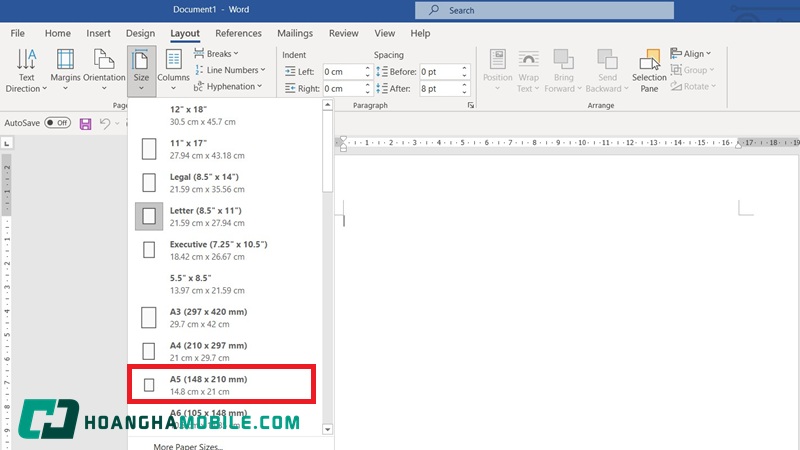
Task: Open the Design tab
Action: coord(140,33)
